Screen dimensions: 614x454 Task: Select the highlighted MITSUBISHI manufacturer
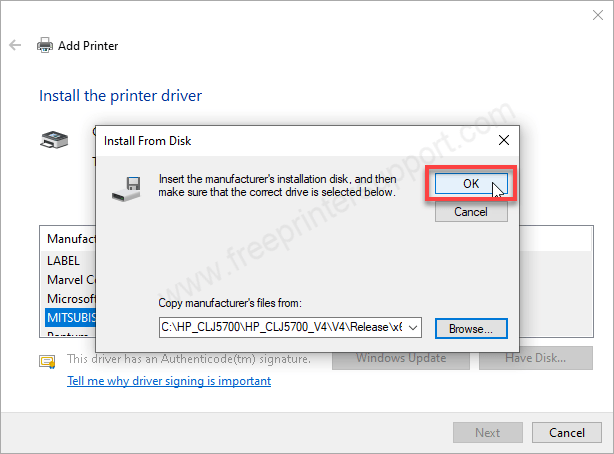pyautogui.click(x=70, y=317)
